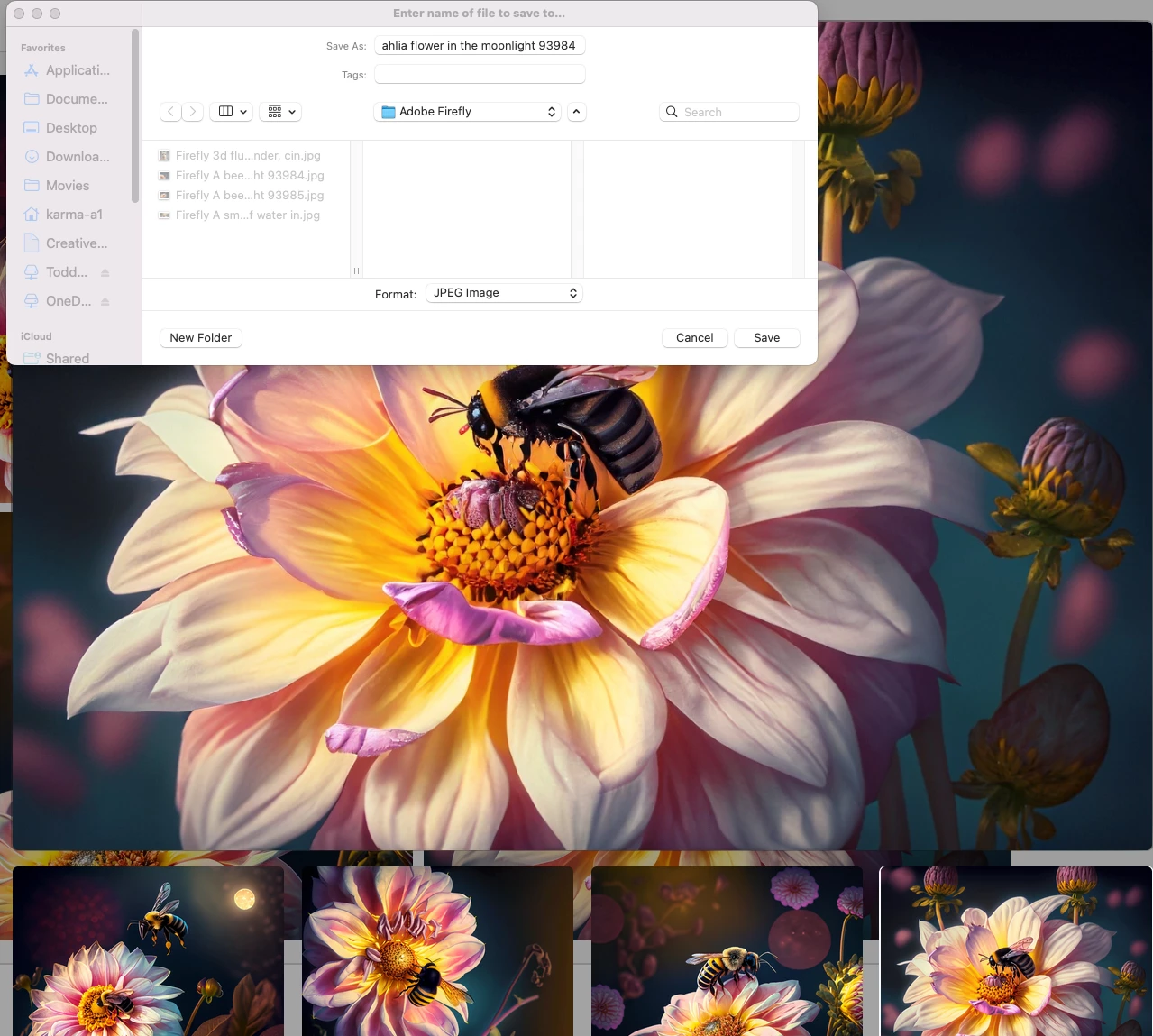Eject the Todd drive

tap(105, 272)
